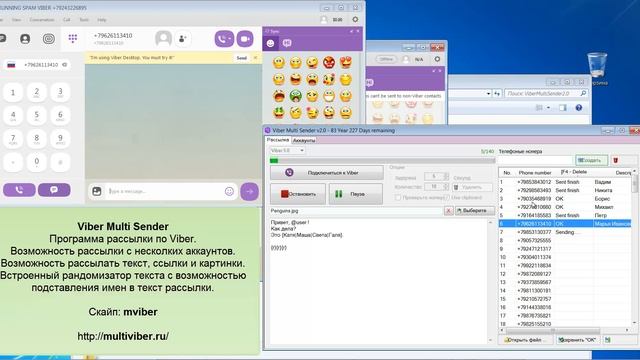The width and height of the screenshot is (640, 360).
Task: Open the Tools menu in Viber
Action: click(84, 20)
